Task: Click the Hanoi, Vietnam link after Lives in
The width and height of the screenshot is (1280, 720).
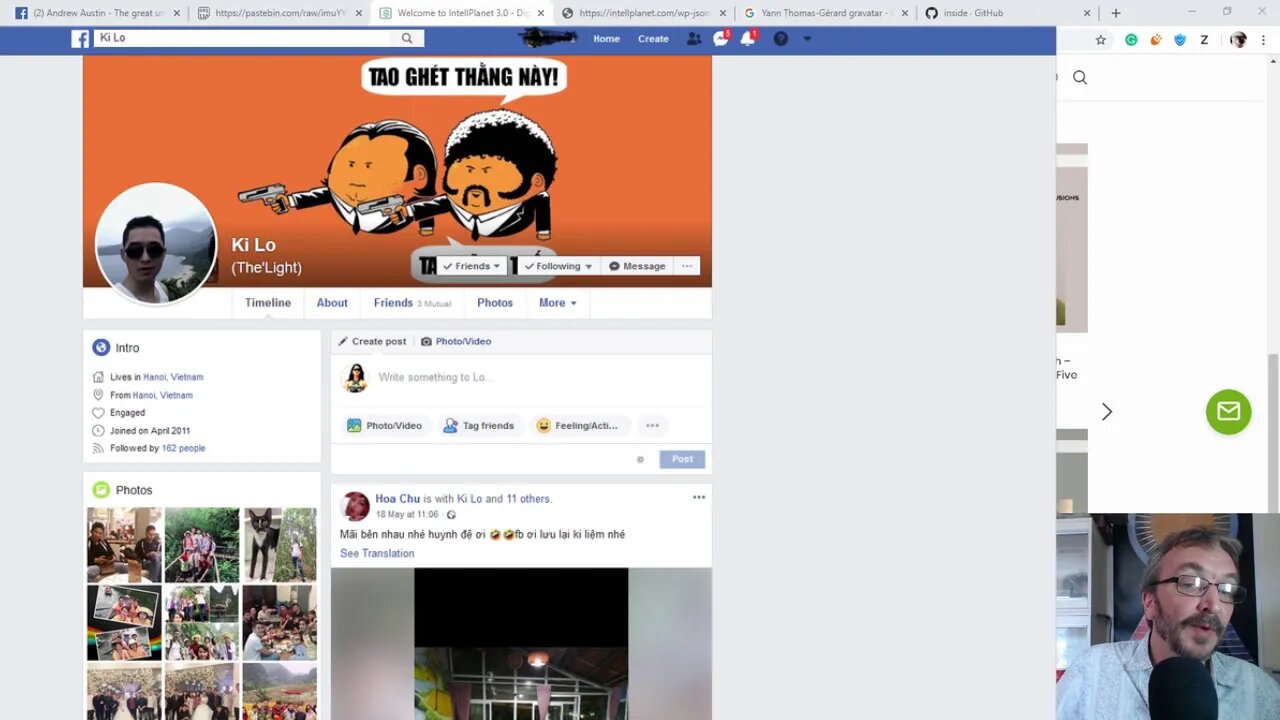Action: click(x=173, y=377)
